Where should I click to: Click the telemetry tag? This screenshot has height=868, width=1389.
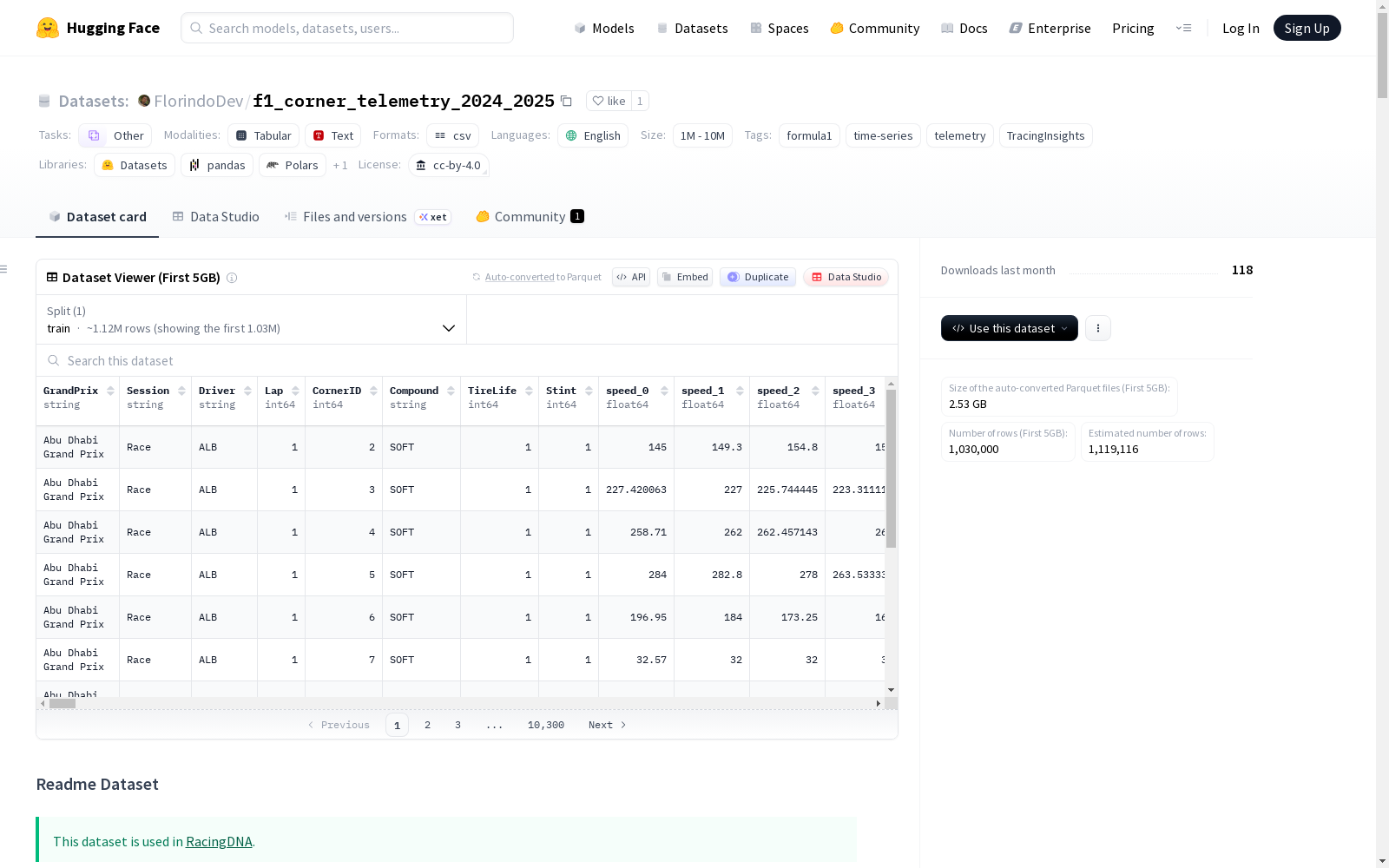click(x=960, y=135)
